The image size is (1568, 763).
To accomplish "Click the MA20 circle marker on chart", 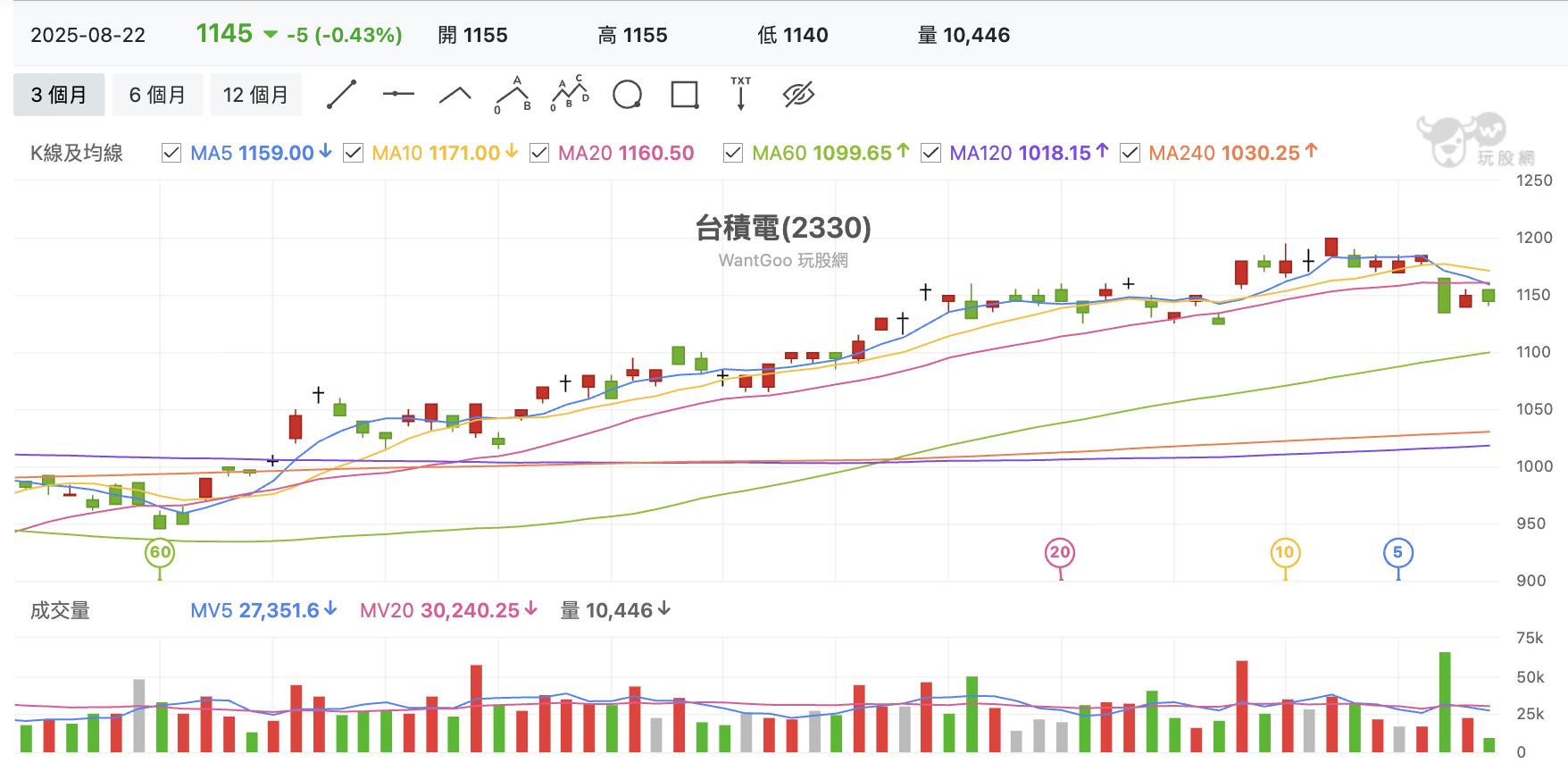I will pyautogui.click(x=1060, y=552).
